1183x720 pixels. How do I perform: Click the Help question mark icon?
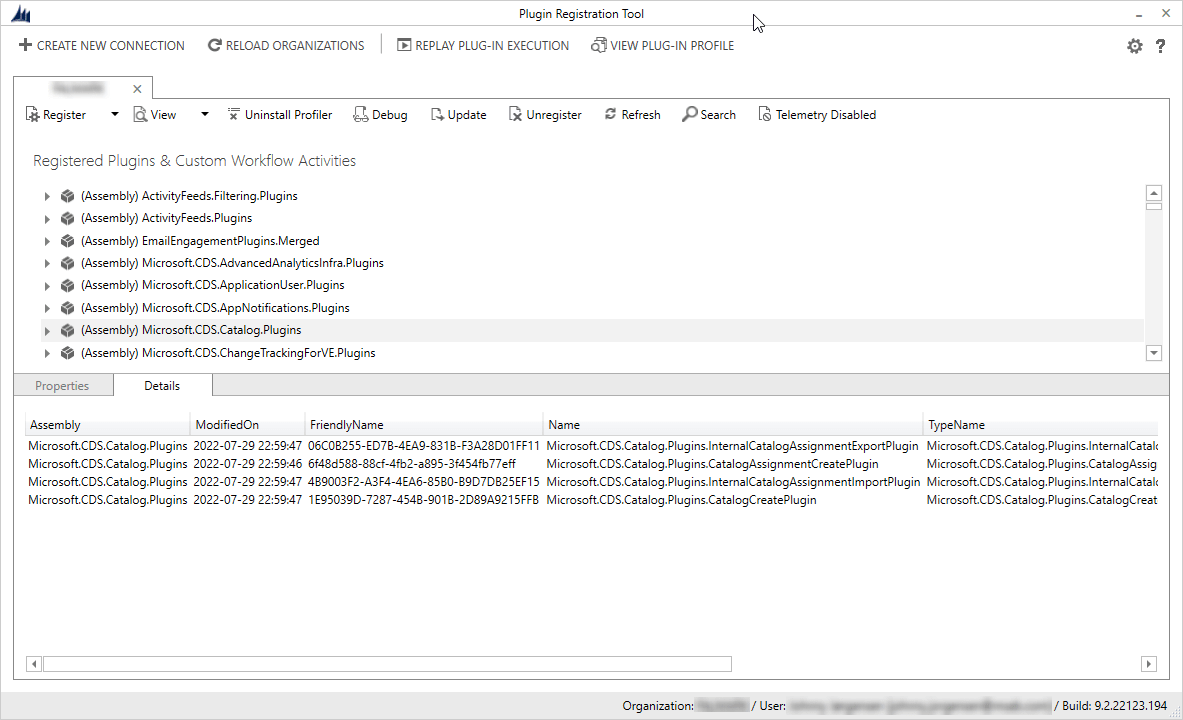tap(1160, 45)
